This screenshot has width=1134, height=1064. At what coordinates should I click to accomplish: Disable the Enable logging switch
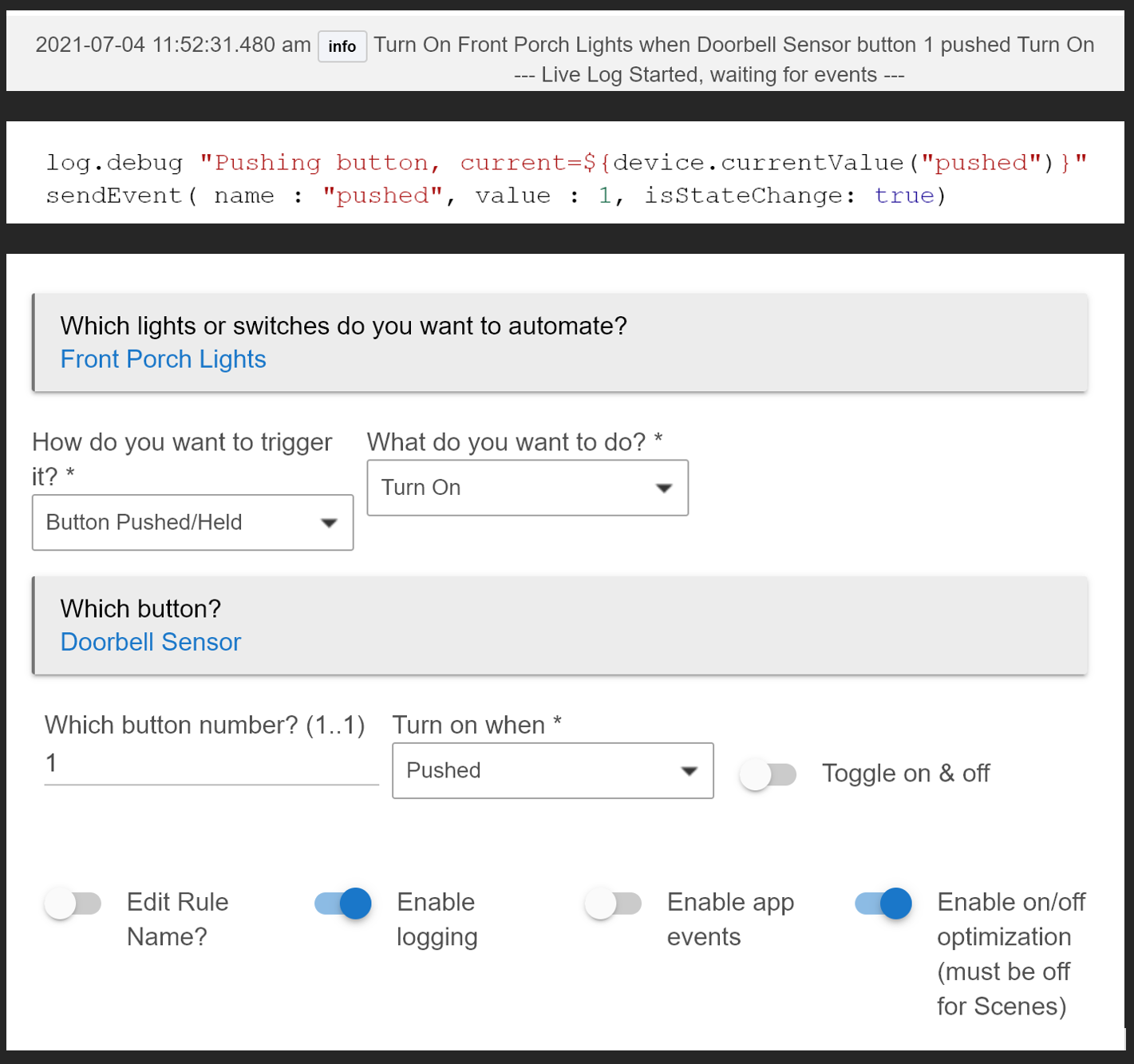click(x=343, y=904)
